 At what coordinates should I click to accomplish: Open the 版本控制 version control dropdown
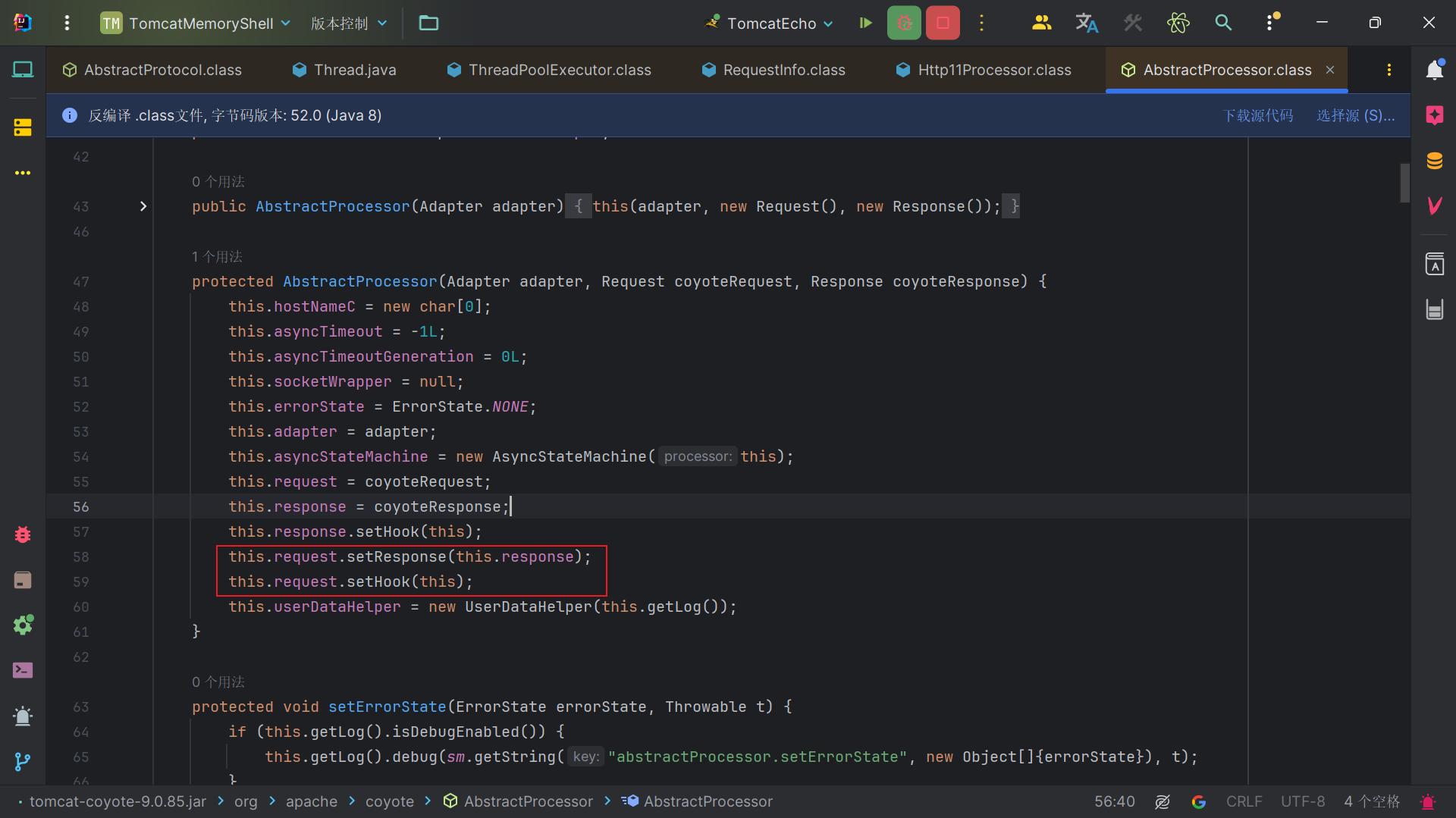pos(349,23)
